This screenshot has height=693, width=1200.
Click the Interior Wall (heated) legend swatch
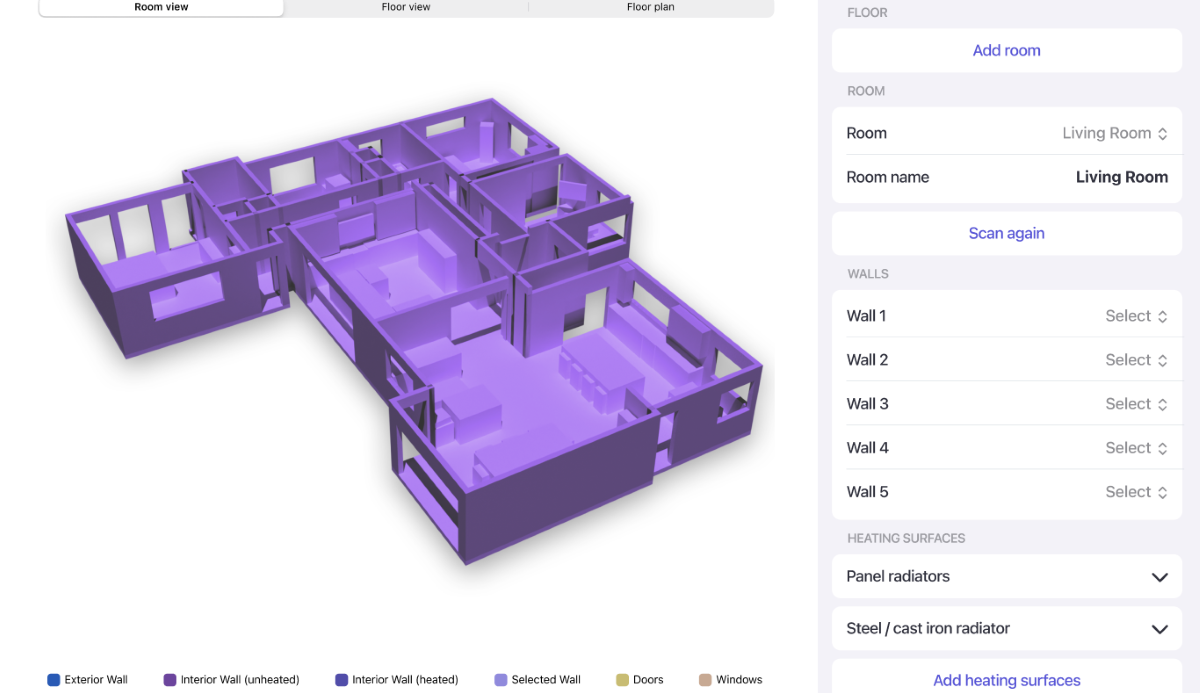pyautogui.click(x=342, y=680)
